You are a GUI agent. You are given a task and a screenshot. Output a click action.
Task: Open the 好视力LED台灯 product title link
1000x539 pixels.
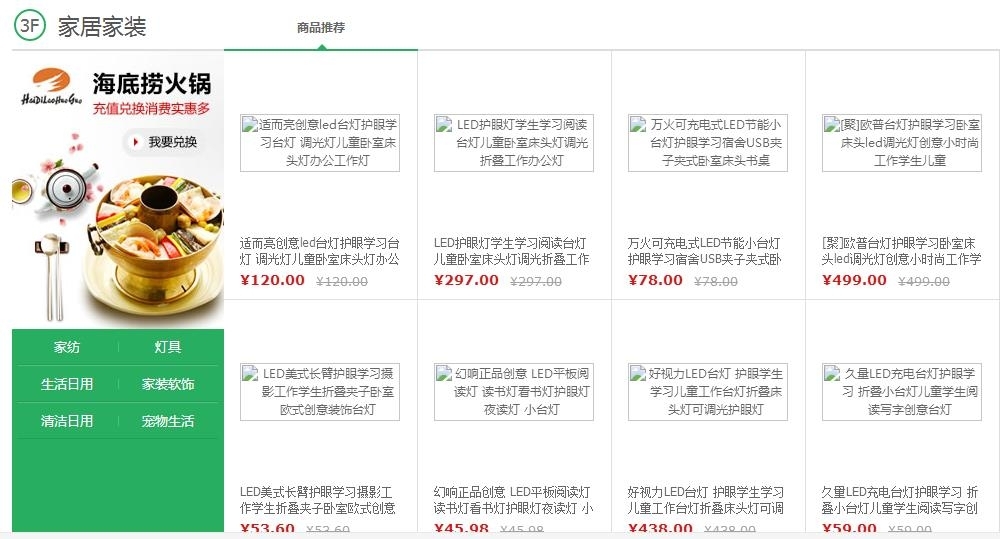pyautogui.click(x=706, y=500)
